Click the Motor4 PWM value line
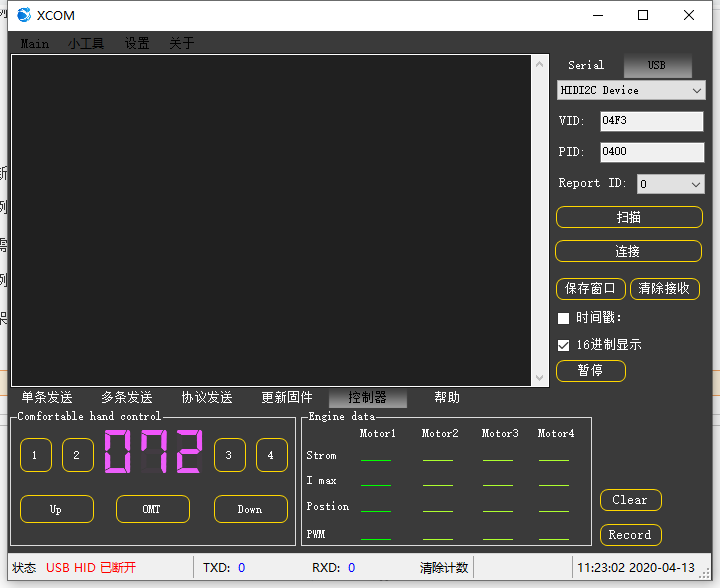The width and height of the screenshot is (720, 588). pos(554,539)
